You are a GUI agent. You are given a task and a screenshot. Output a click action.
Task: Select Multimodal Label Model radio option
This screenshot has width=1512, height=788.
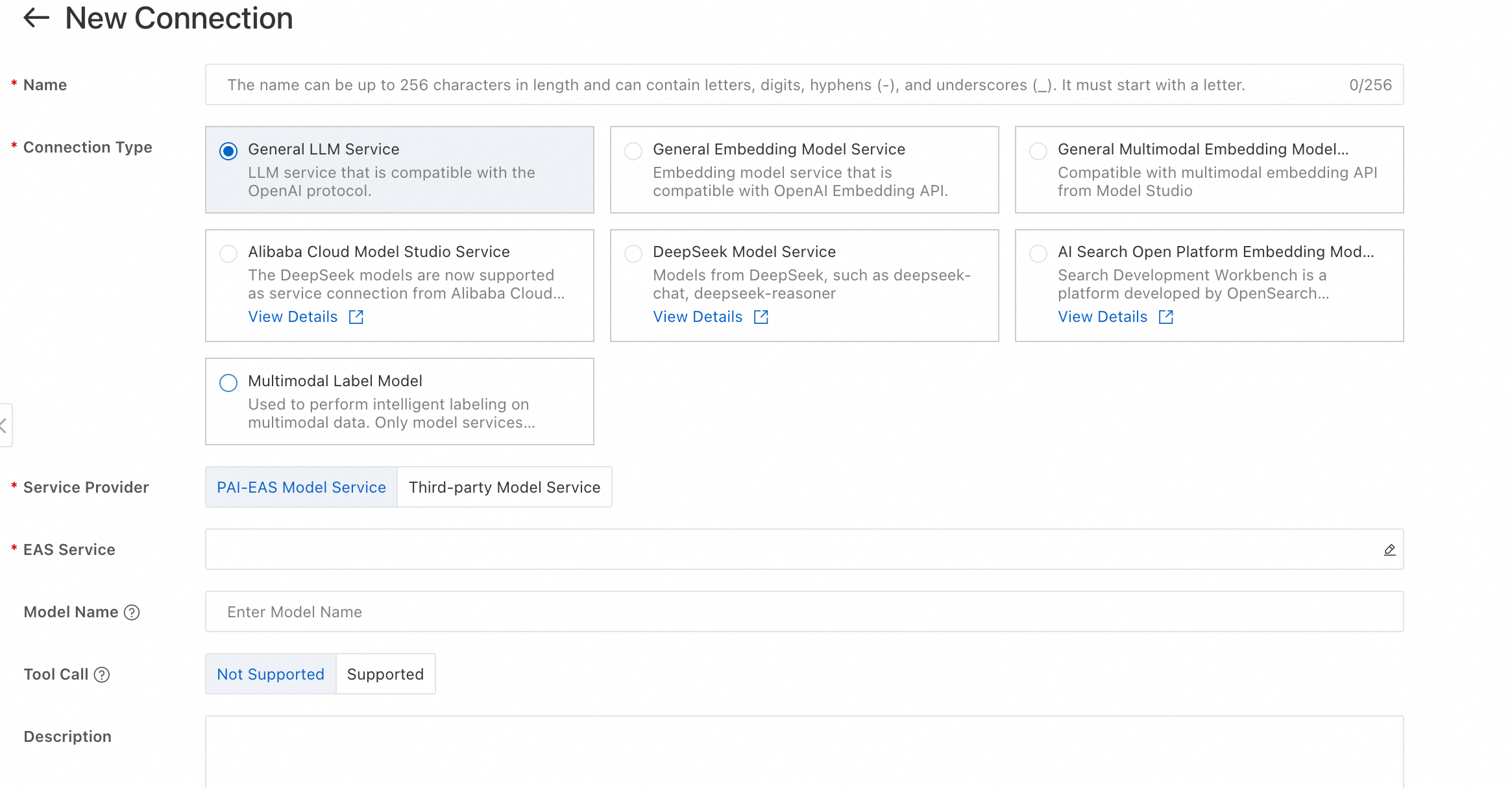228,383
